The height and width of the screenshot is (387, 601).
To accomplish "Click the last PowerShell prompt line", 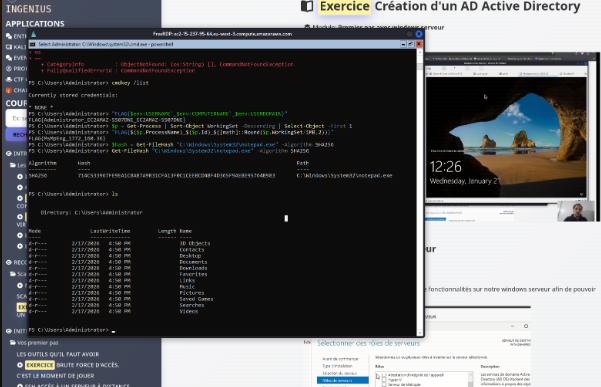I will click(x=72, y=330).
